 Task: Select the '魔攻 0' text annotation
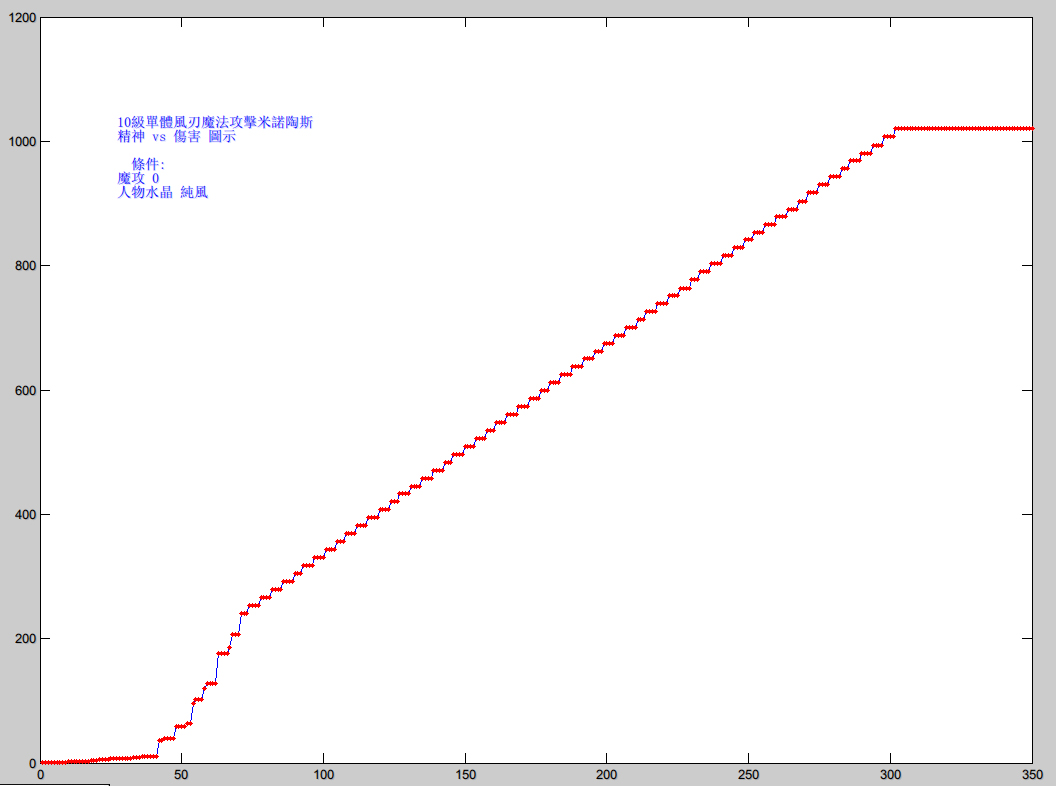click(x=137, y=178)
